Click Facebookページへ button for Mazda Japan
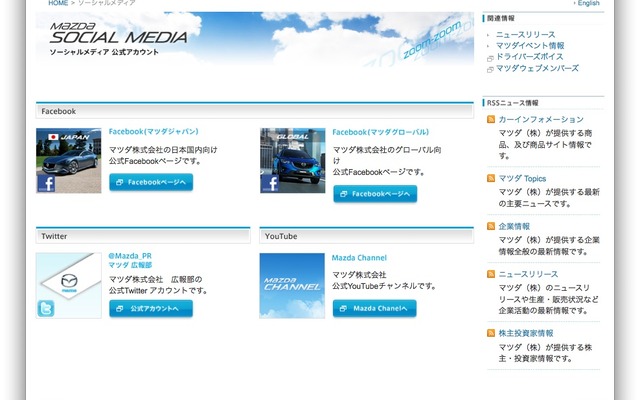Image resolution: width=640 pixels, height=400 pixels. click(x=151, y=182)
